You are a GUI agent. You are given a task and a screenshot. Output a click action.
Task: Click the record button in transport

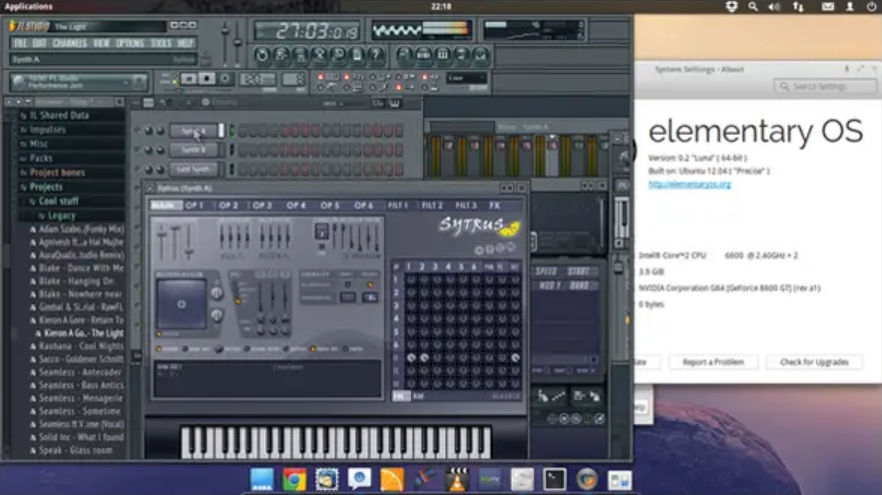click(x=225, y=79)
